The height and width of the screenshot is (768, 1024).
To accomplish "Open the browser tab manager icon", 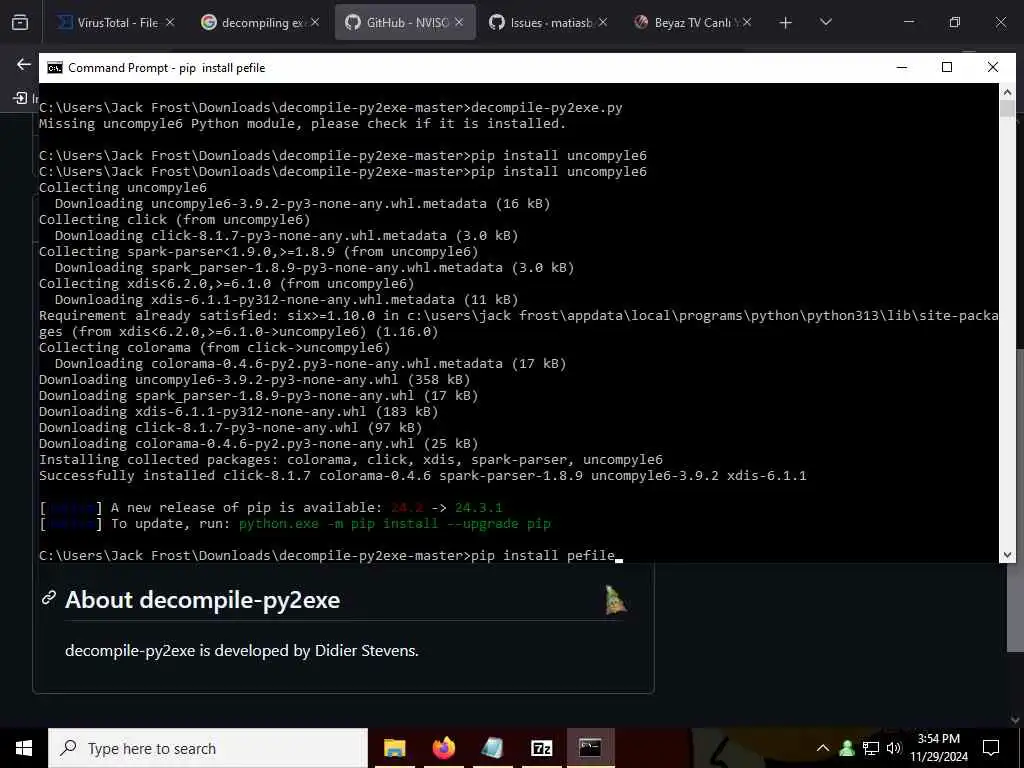I will point(20,23).
